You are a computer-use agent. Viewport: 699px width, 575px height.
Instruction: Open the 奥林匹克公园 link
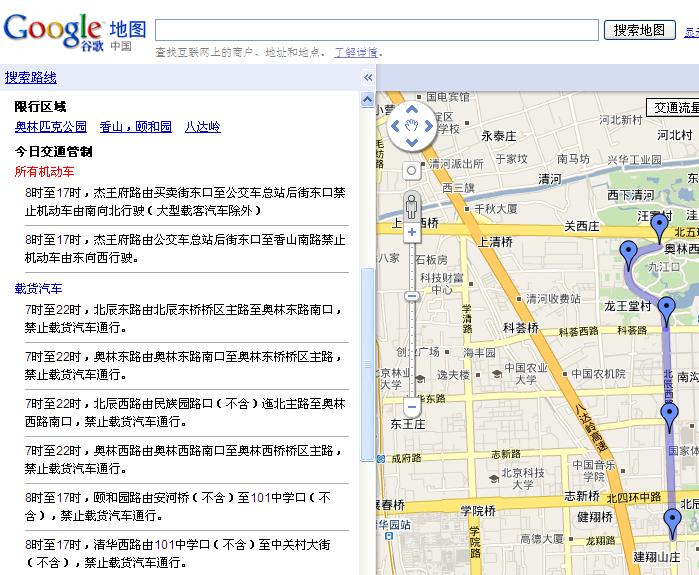click(51, 127)
